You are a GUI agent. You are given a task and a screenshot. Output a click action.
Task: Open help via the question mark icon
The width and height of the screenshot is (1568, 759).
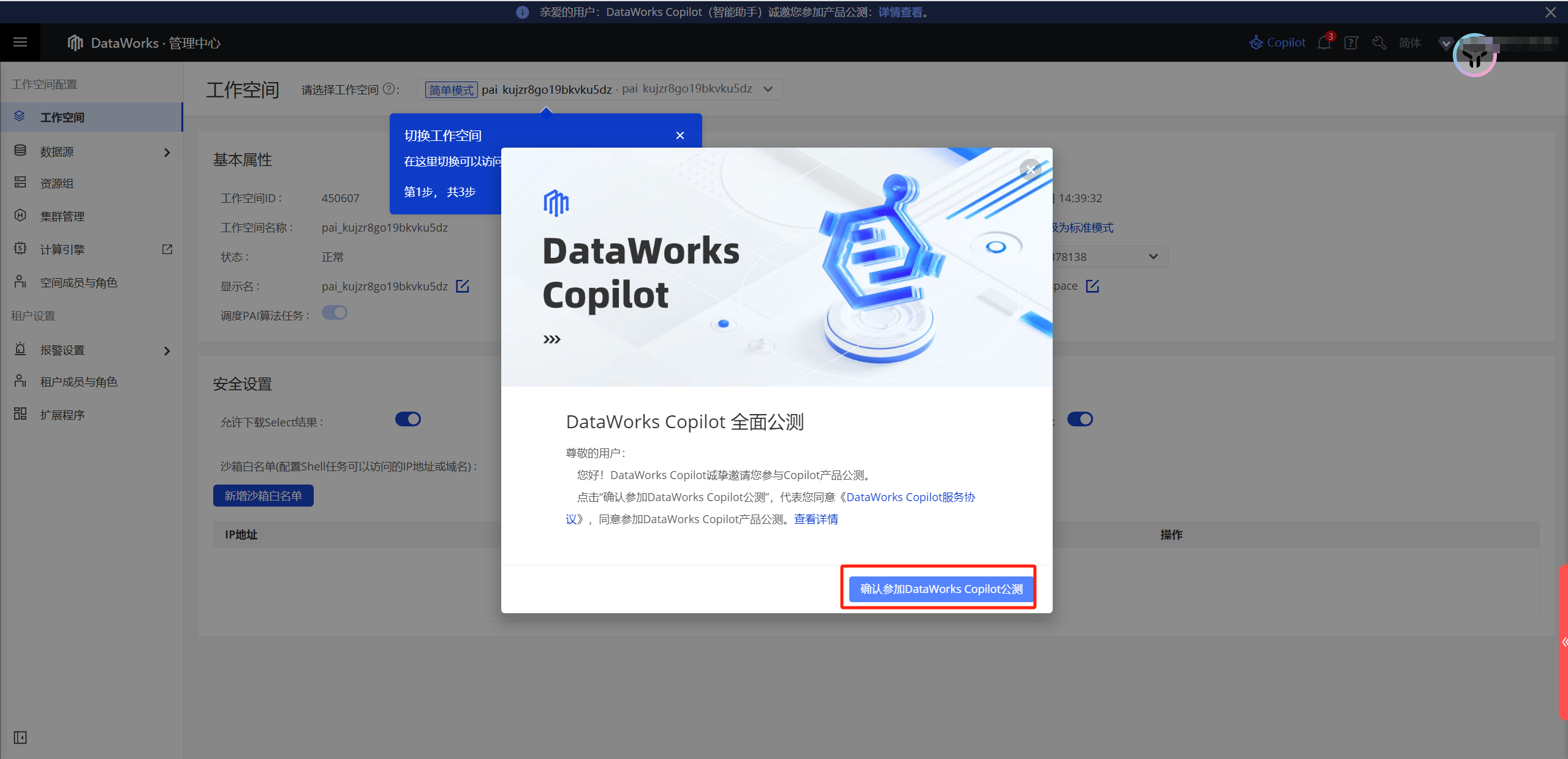pyautogui.click(x=1350, y=42)
